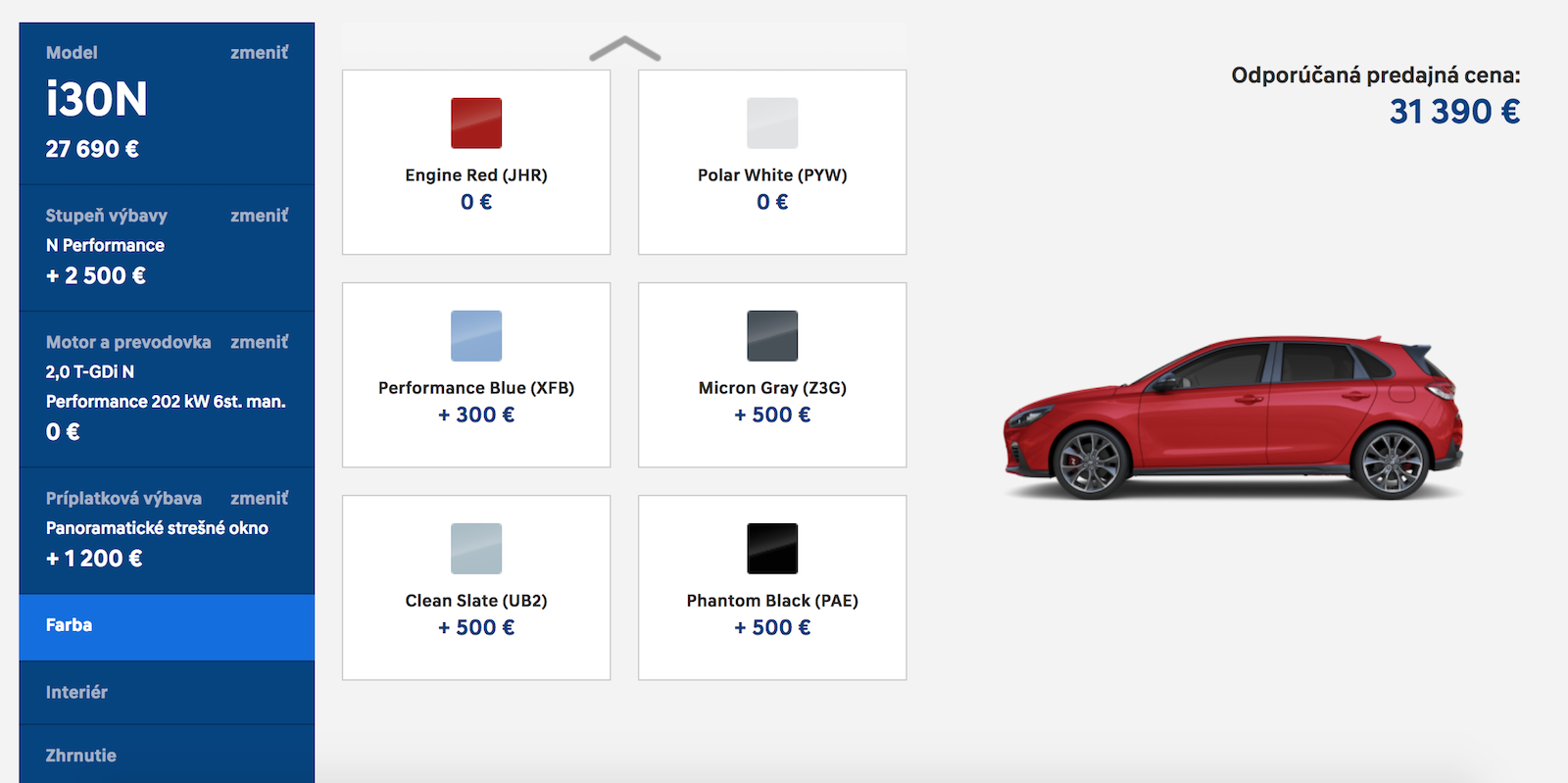Open the Model i30N section

[167, 104]
